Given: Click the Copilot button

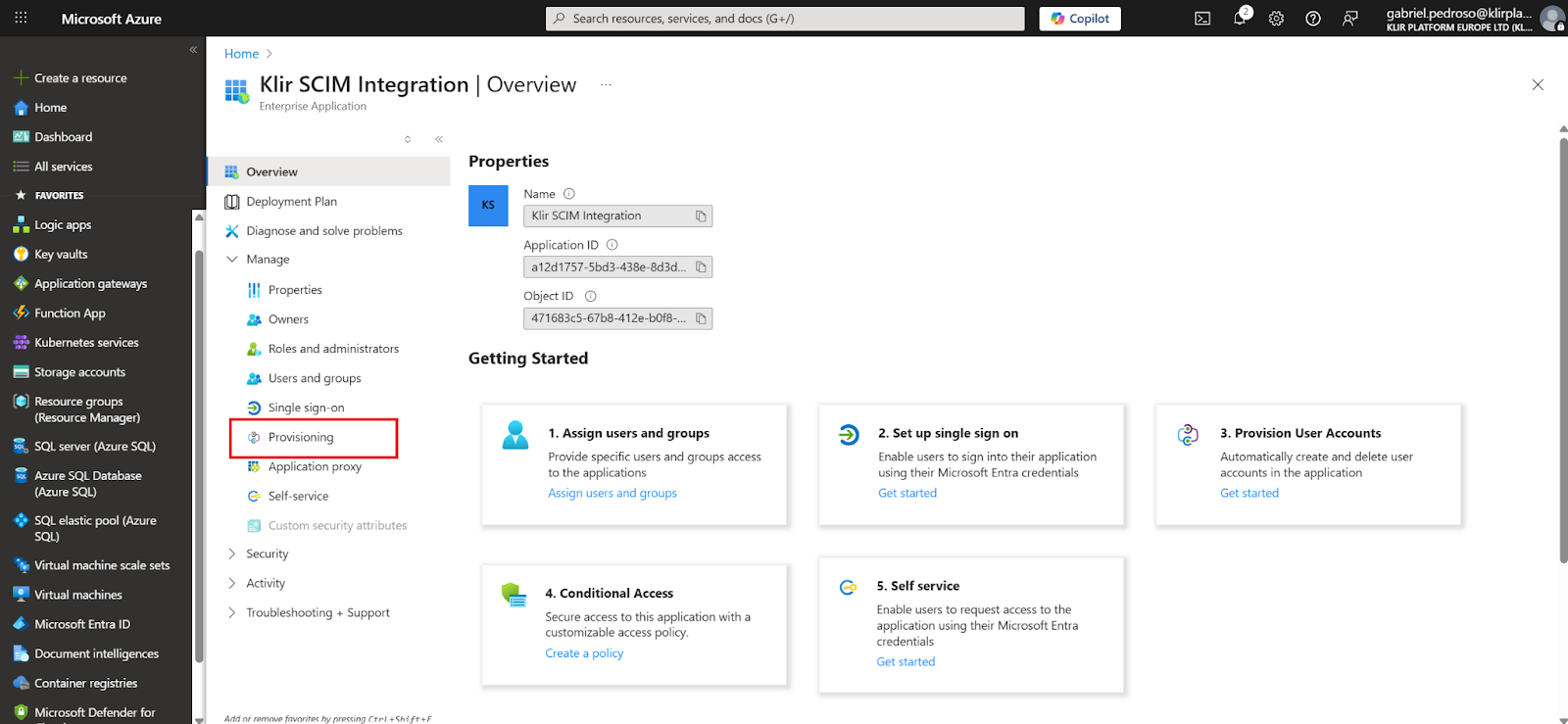Looking at the screenshot, I should (1080, 19).
